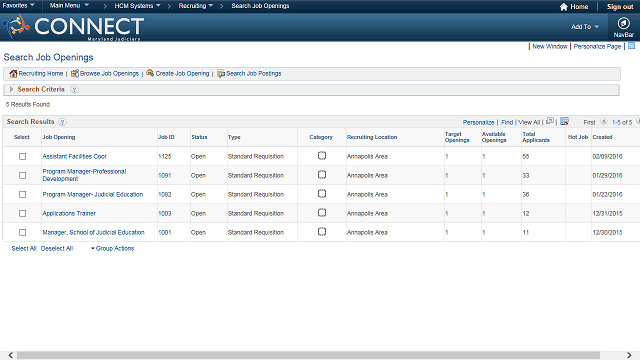Sort by Job ID column header

pos(166,137)
